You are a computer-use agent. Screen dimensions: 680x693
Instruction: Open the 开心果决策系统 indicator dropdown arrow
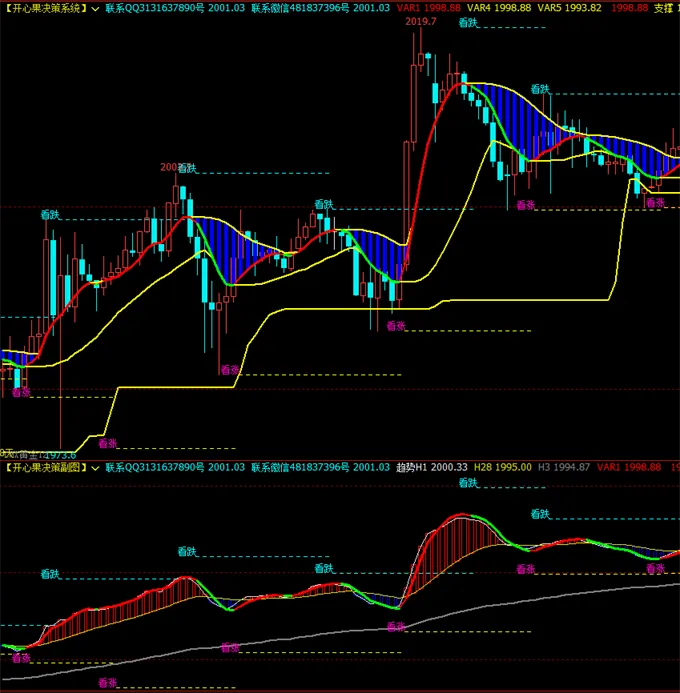tap(95, 8)
